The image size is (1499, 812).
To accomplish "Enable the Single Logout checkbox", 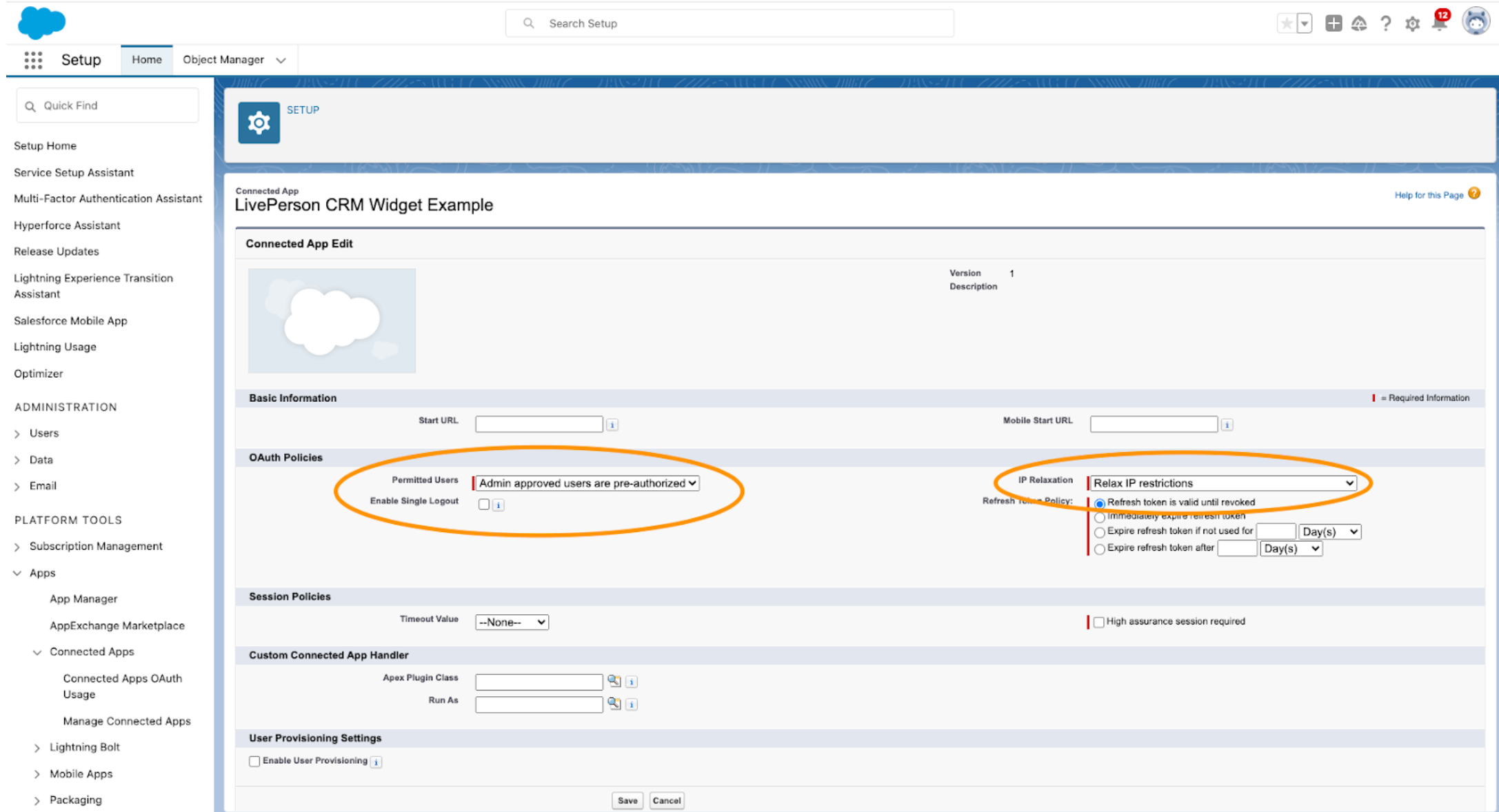I will (484, 505).
